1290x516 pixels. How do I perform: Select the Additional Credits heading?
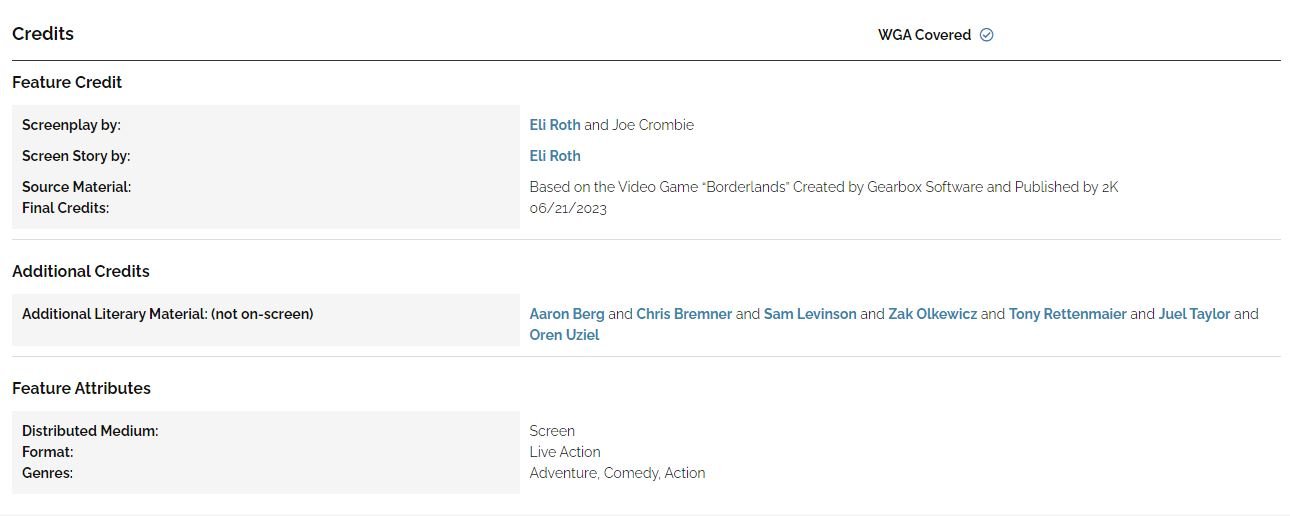81,271
